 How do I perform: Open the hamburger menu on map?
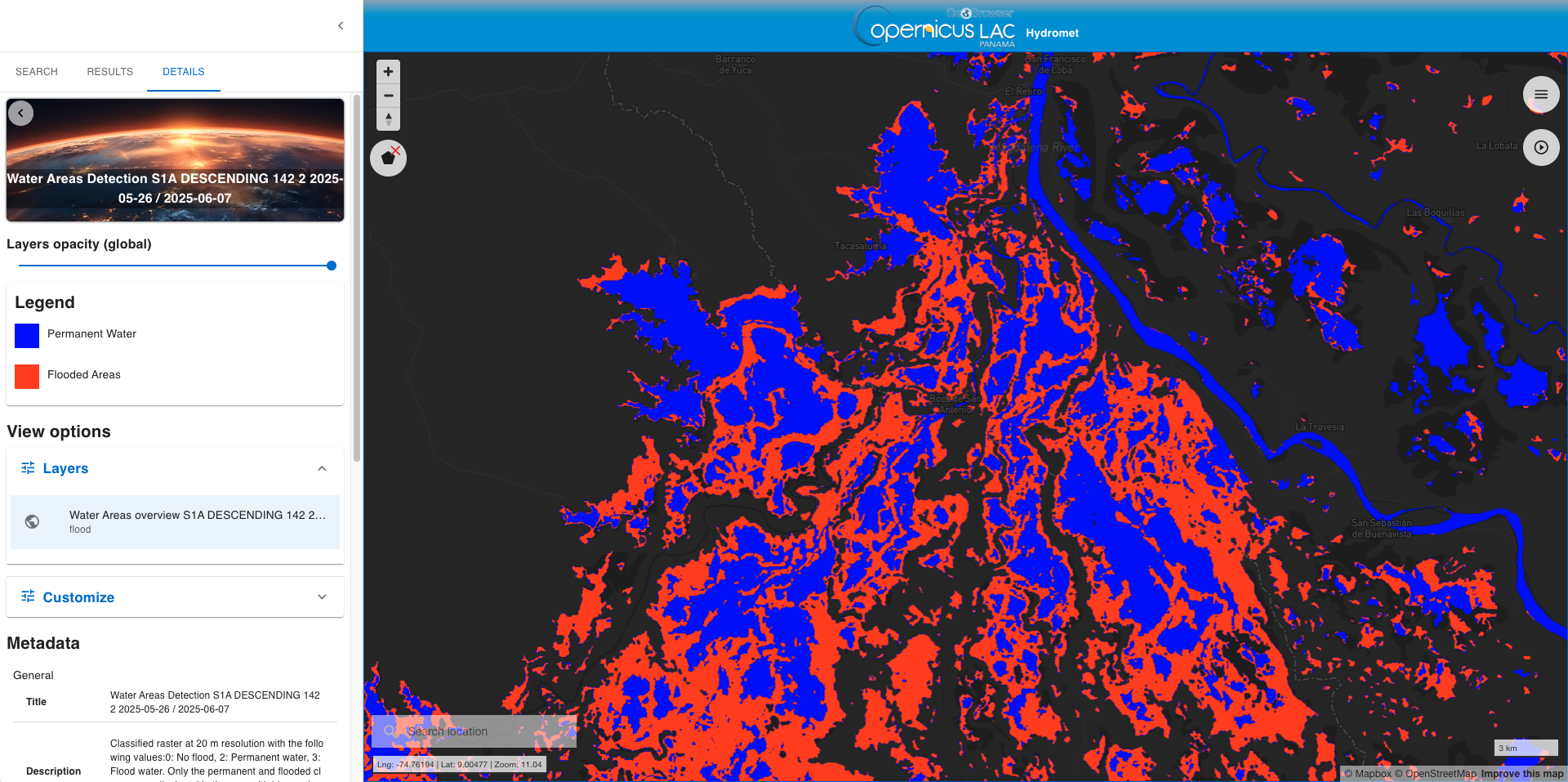point(1541,95)
